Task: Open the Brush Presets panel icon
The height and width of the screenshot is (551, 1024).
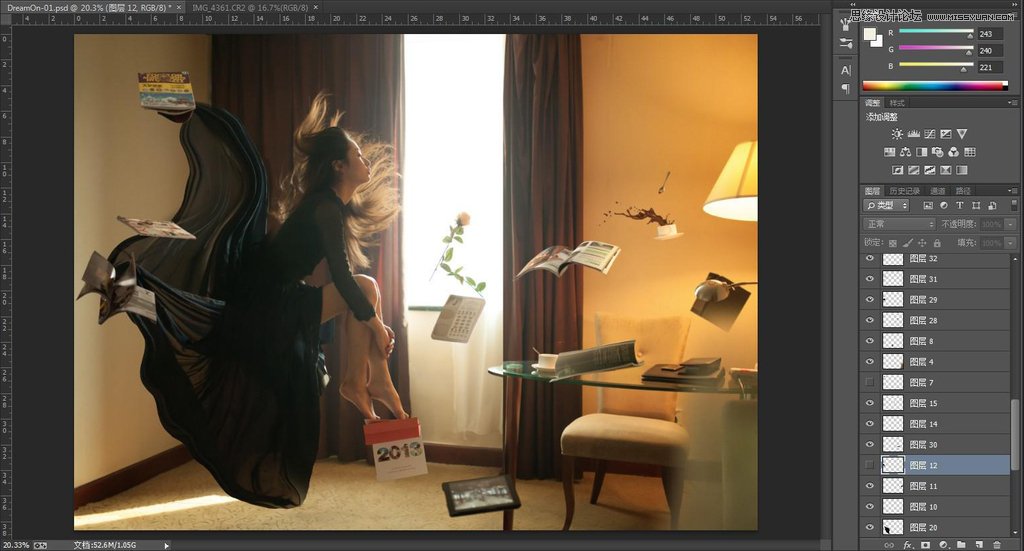Action: click(846, 25)
